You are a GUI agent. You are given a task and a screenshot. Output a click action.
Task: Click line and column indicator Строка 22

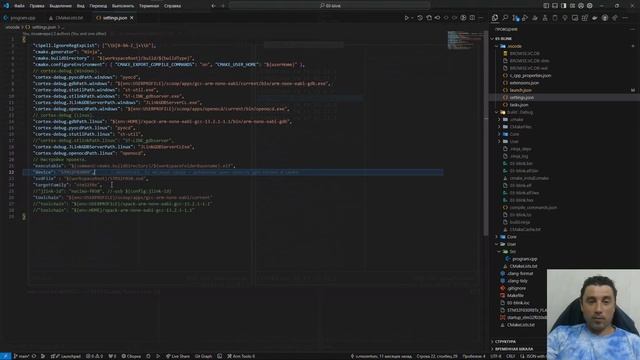pyautogui.click(x=437, y=356)
